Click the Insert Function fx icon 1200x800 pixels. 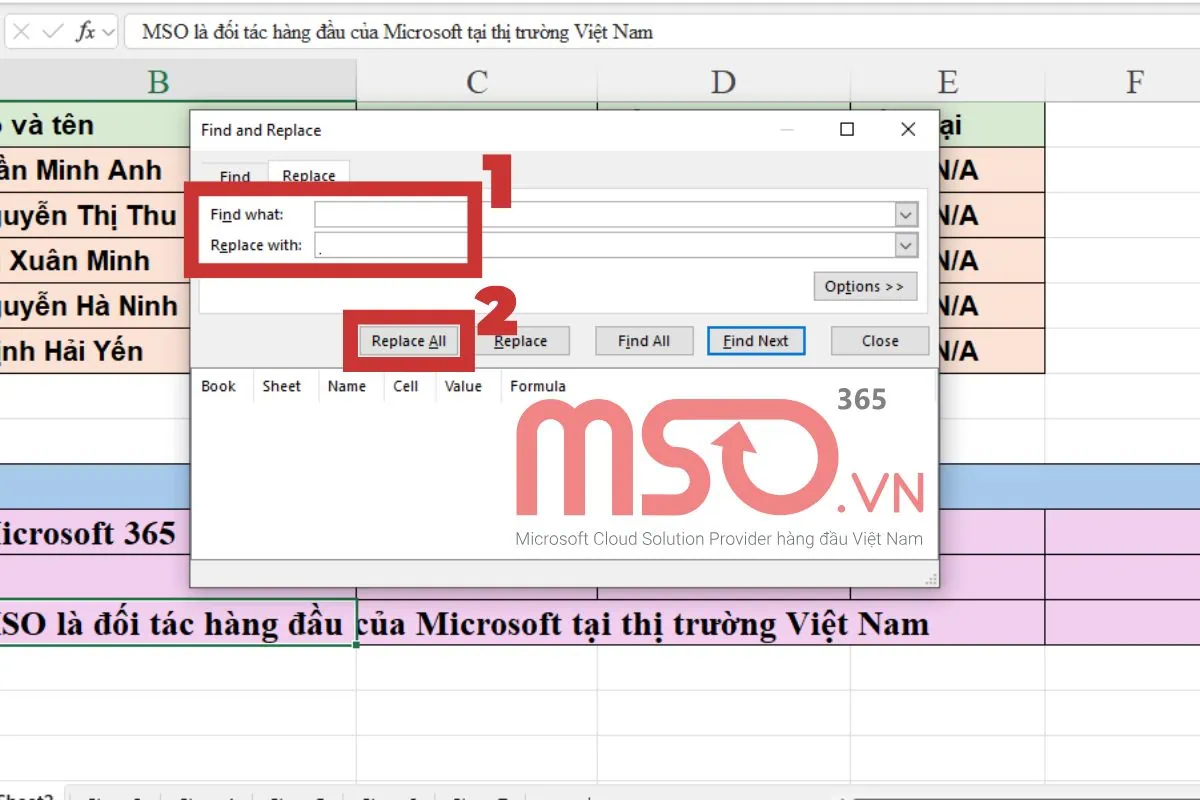click(86, 32)
